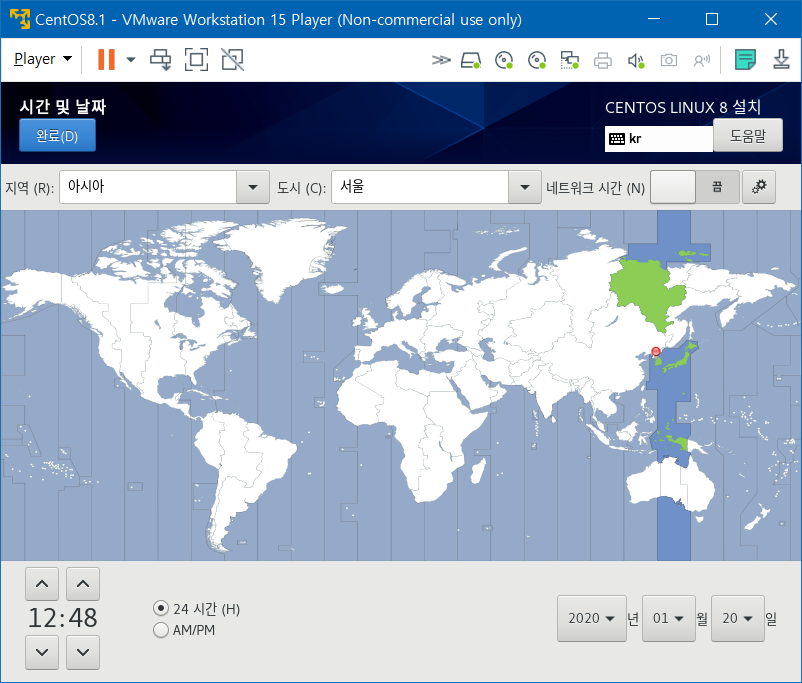Open the 지역 region dropdown showing 아시아
Screen dimensions: 802x683
click(253, 187)
